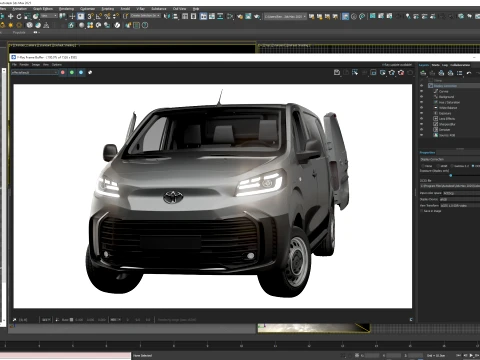Open the Mirror tool
Image resolution: width=480 pixels, height=360 pixels.
167,16
